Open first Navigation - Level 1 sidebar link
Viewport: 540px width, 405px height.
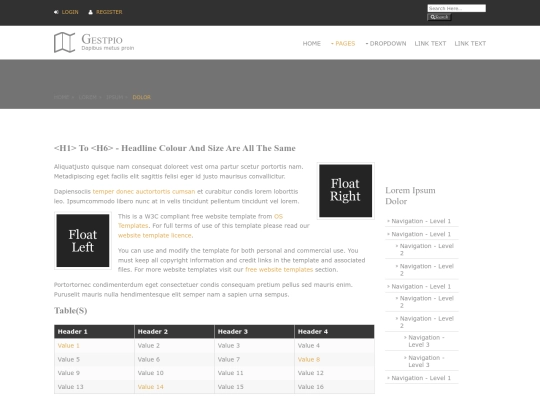421,221
